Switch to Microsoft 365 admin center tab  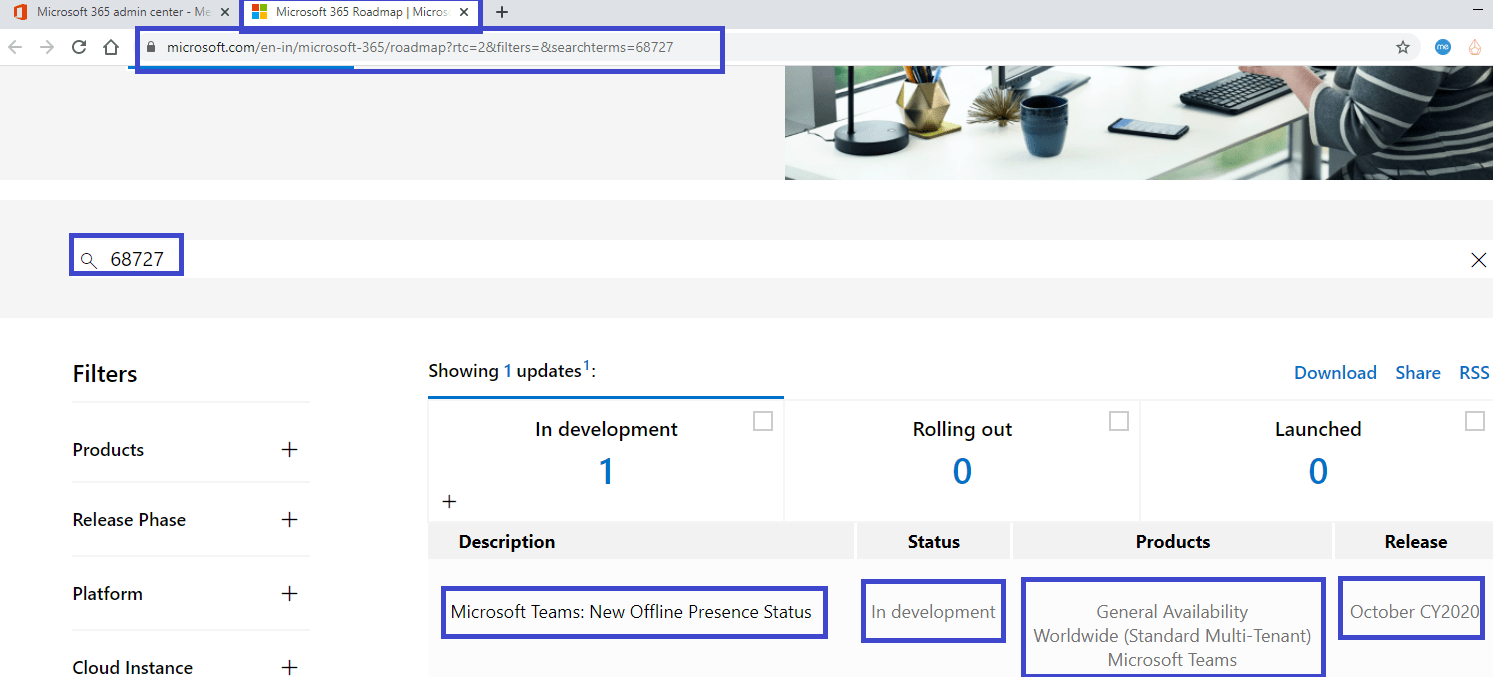point(120,13)
